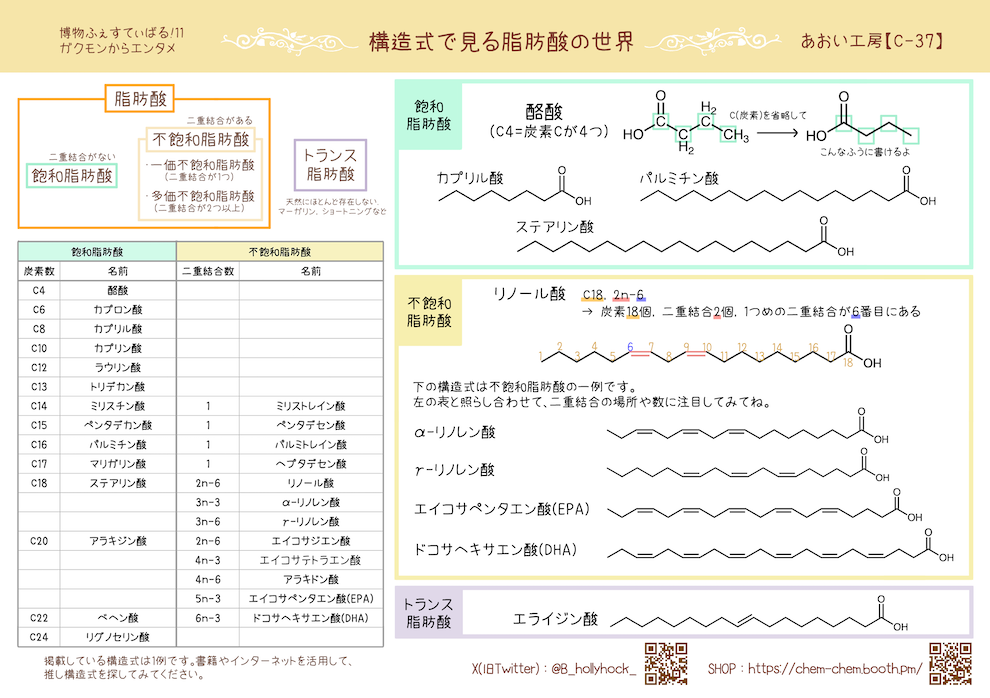The width and height of the screenshot is (990, 698).
Task: Select the 6n-3 cell in the table
Action: (x=208, y=618)
